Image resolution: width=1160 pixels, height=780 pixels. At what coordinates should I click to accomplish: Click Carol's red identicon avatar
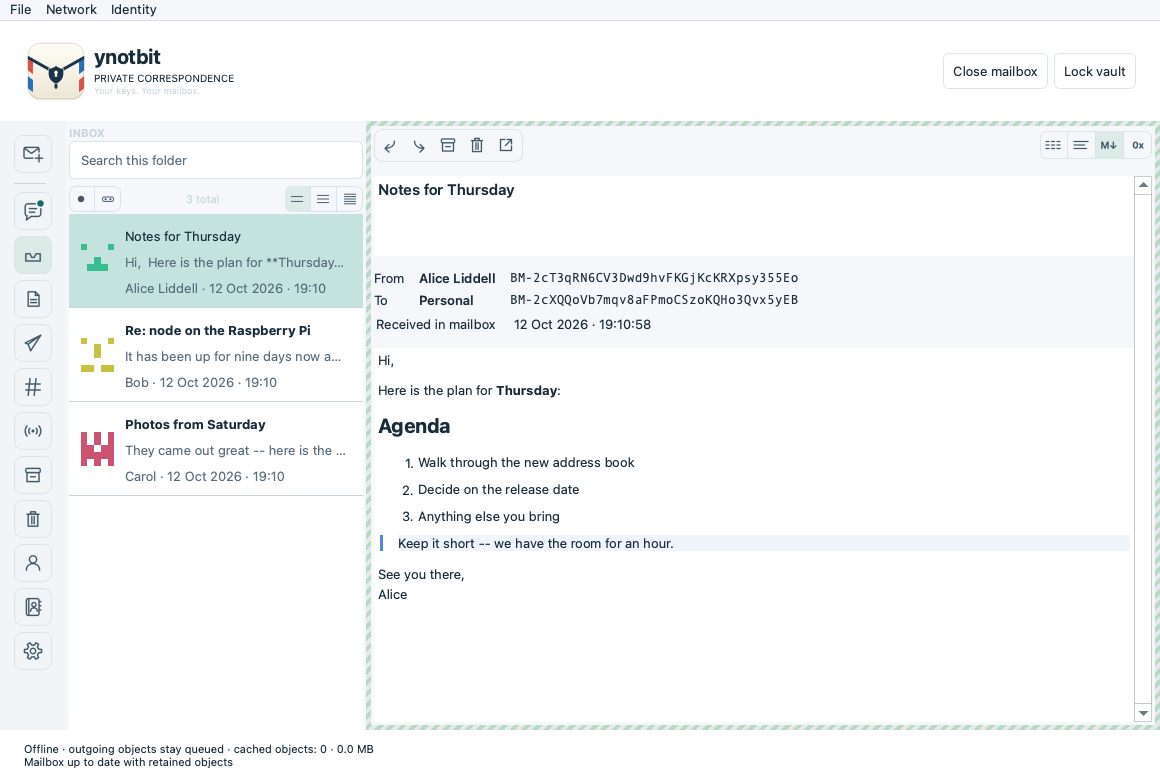(98, 449)
